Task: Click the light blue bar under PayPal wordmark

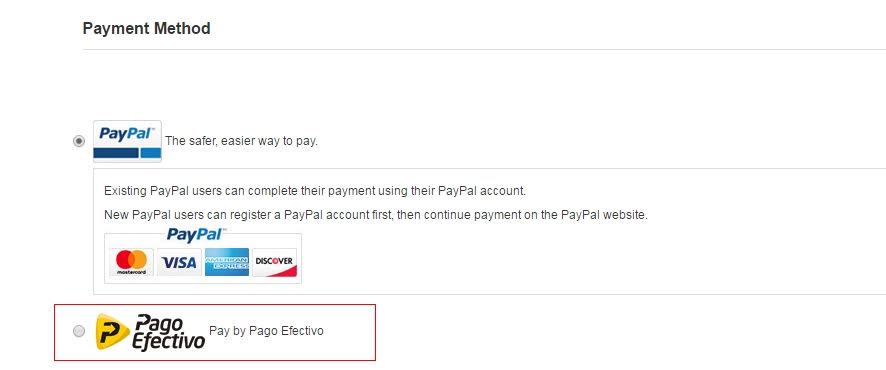Action: (151, 153)
